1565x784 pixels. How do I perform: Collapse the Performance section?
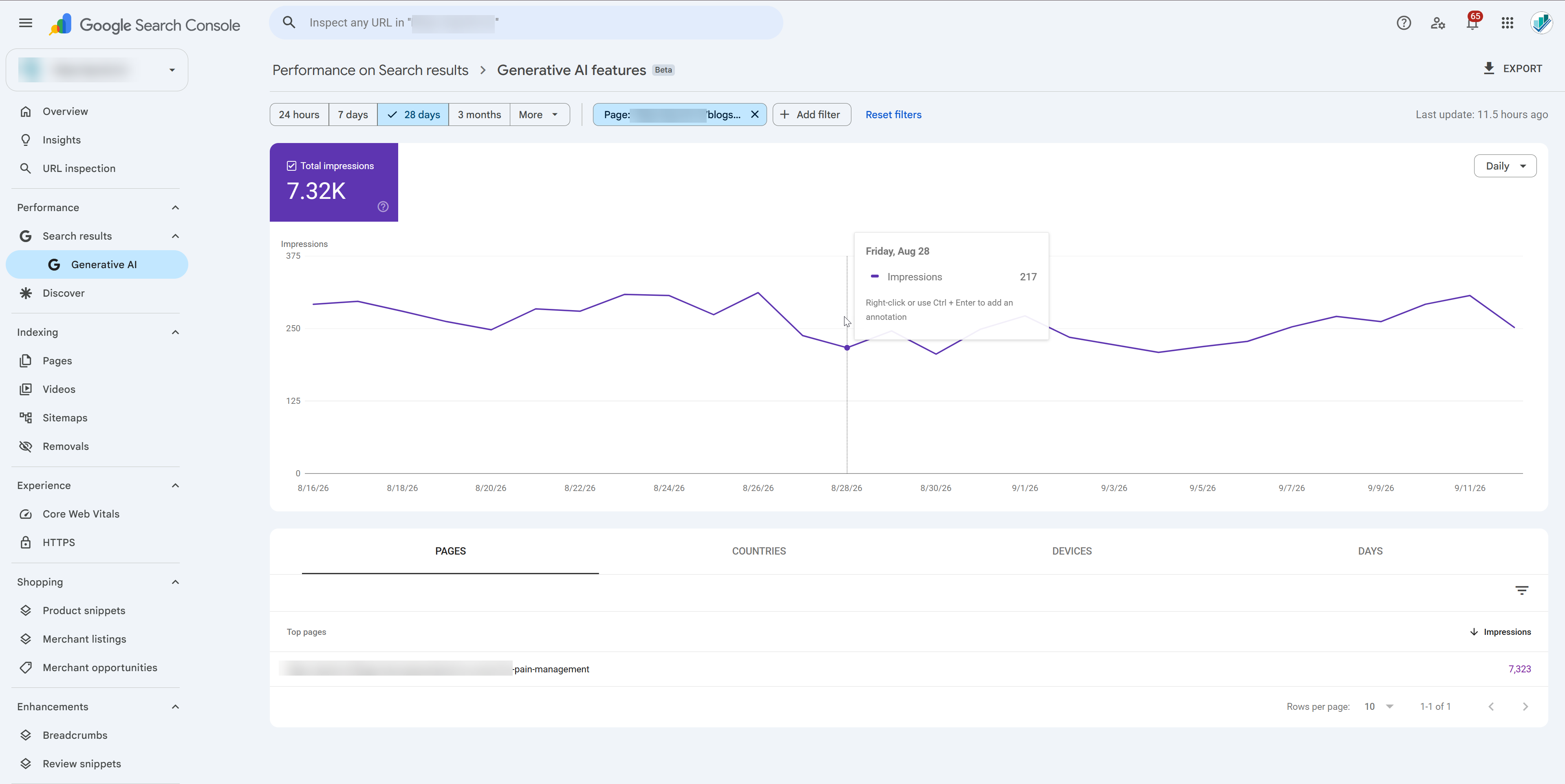pos(176,208)
